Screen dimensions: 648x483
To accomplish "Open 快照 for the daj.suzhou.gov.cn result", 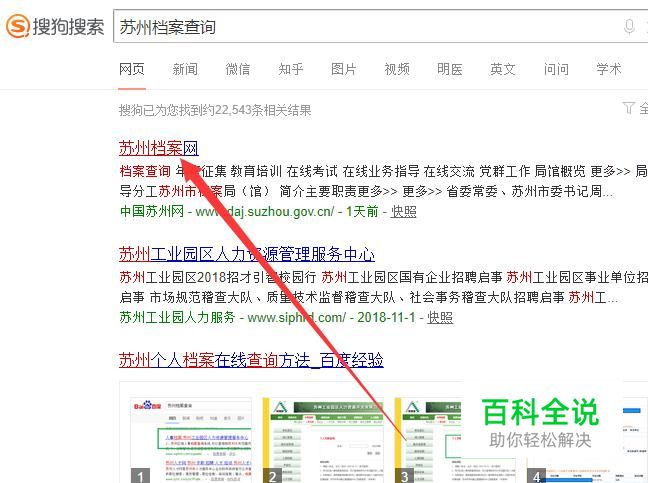I will coord(403,212).
